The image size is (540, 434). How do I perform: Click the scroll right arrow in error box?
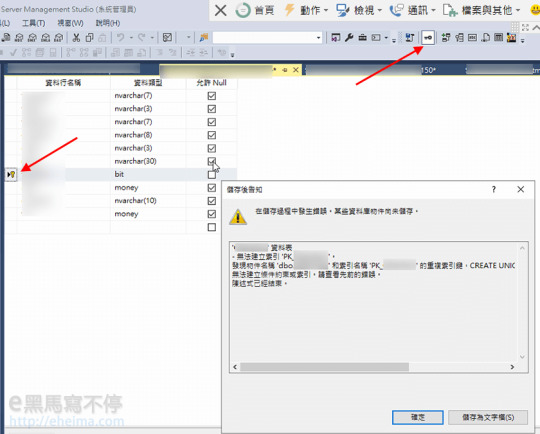point(512,367)
